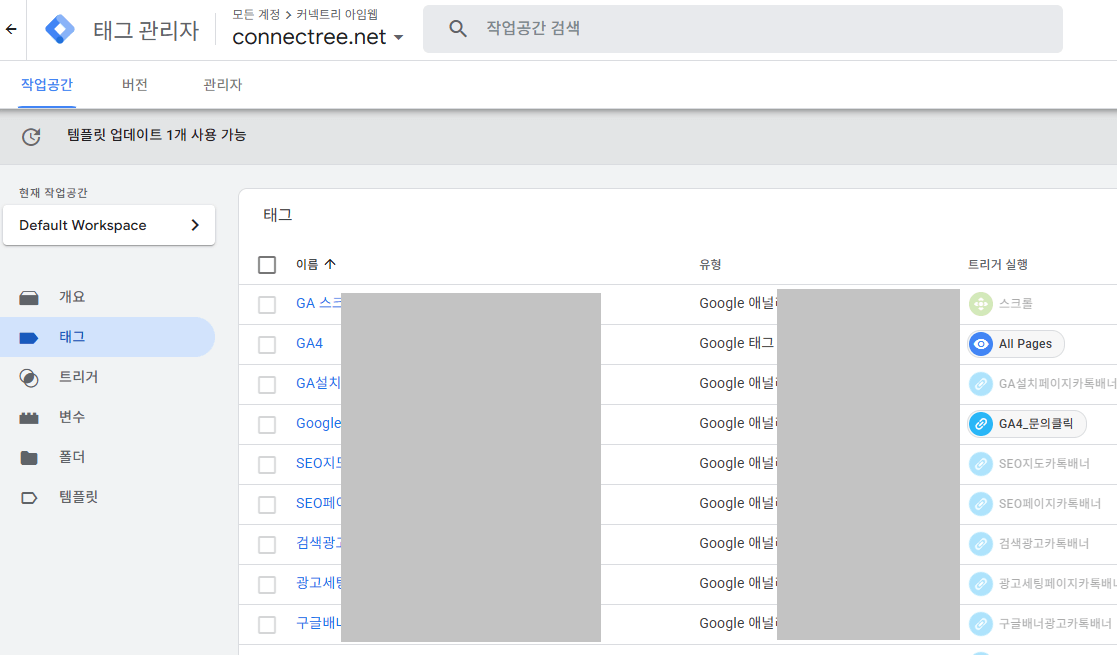Screen dimensions: 1117x655
Task: Switch to the 버전 tab
Action: click(x=135, y=84)
